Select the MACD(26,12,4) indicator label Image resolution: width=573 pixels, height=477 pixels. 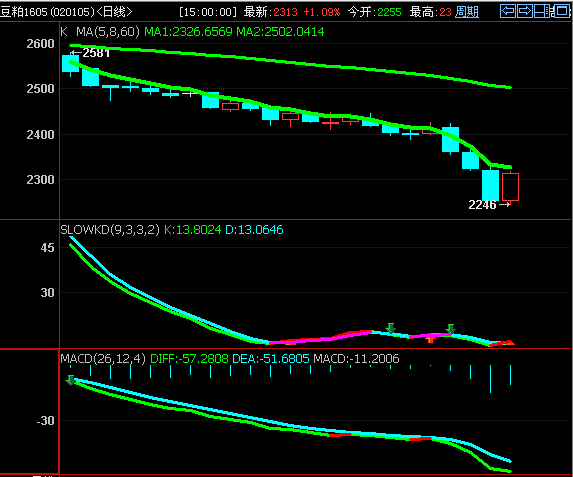103,359
